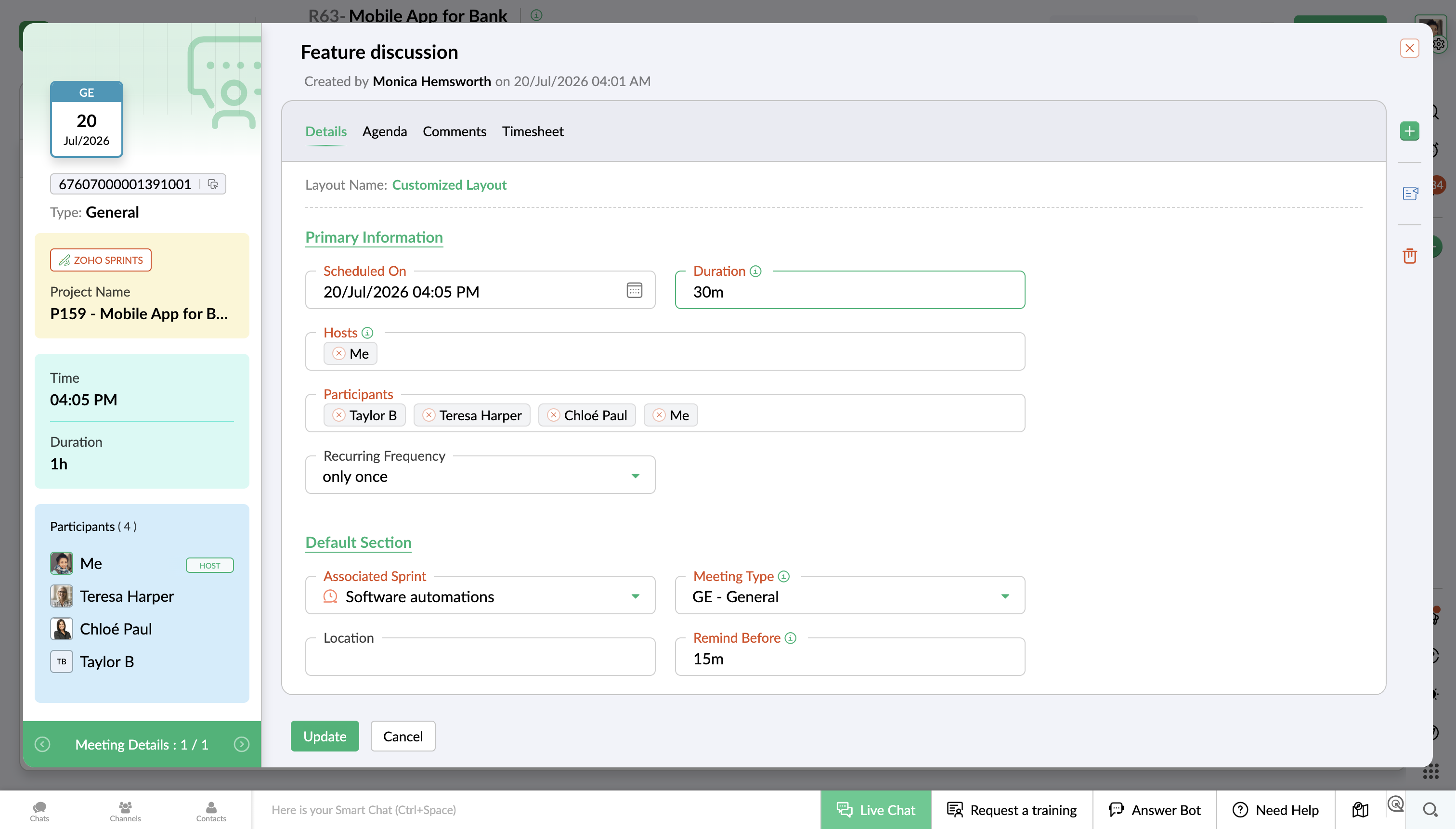Go to previous meeting details arrow
Viewport: 1456px width, 829px height.
(x=42, y=744)
